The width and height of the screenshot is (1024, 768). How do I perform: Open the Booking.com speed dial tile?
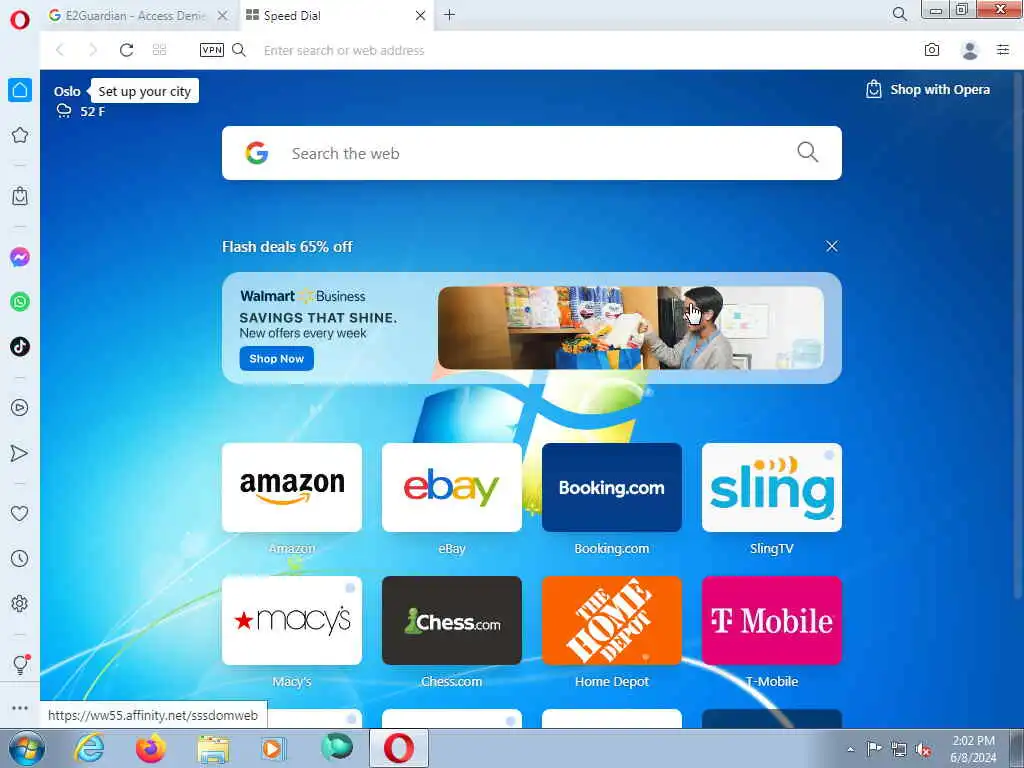[612, 488]
